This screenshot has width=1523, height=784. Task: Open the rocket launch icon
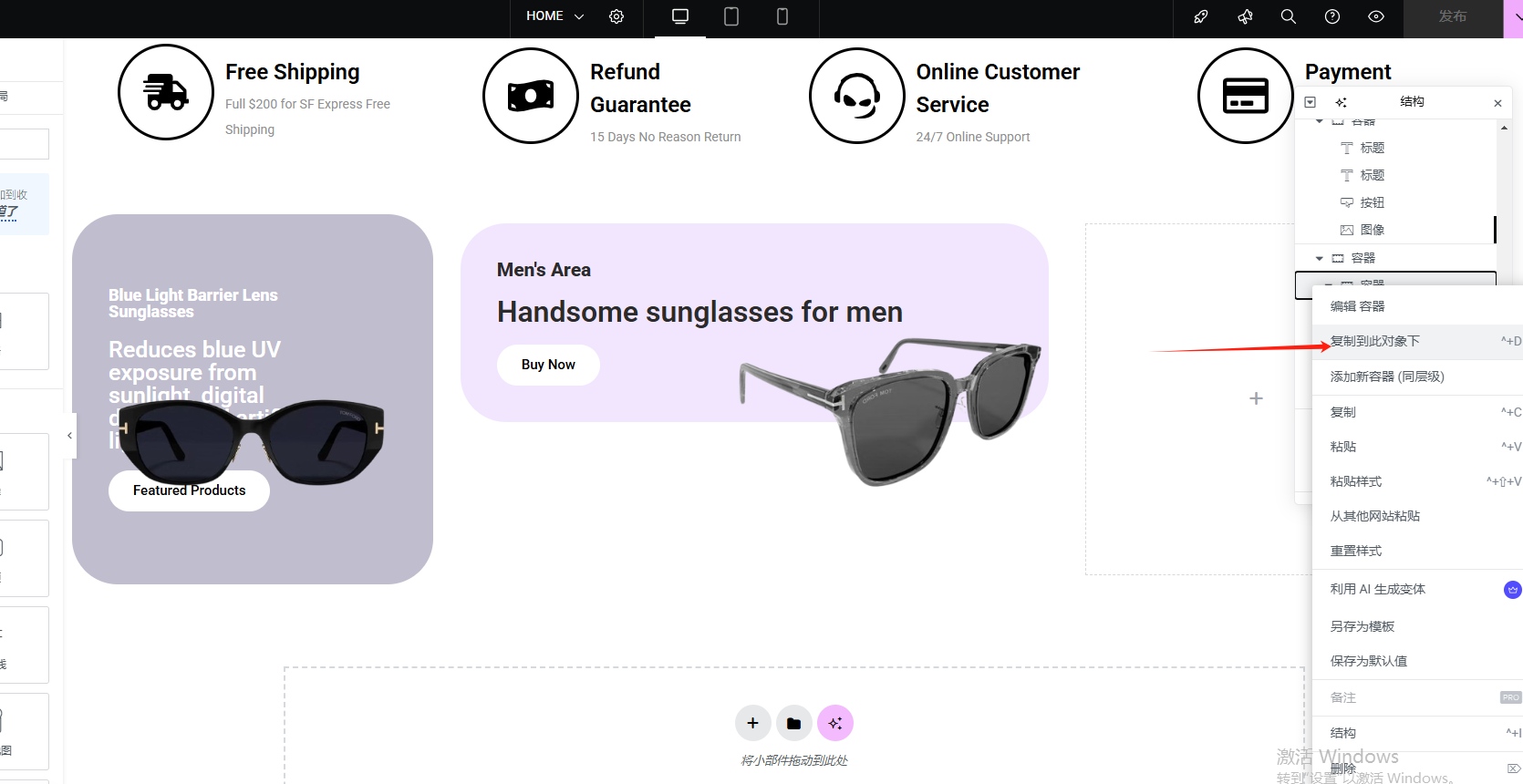point(1201,16)
